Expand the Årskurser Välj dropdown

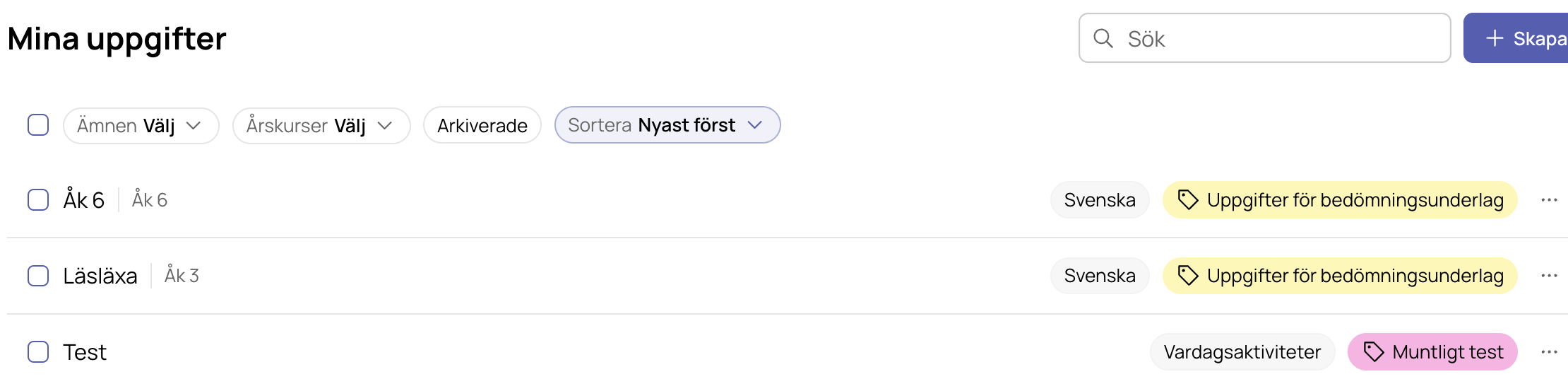click(x=321, y=126)
